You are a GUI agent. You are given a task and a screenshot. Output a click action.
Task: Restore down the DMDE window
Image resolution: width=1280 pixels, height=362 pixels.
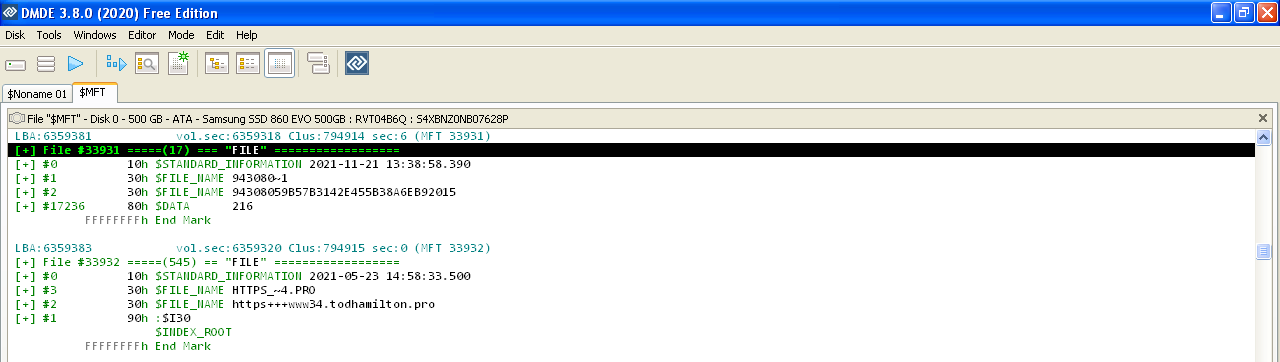pos(1244,12)
